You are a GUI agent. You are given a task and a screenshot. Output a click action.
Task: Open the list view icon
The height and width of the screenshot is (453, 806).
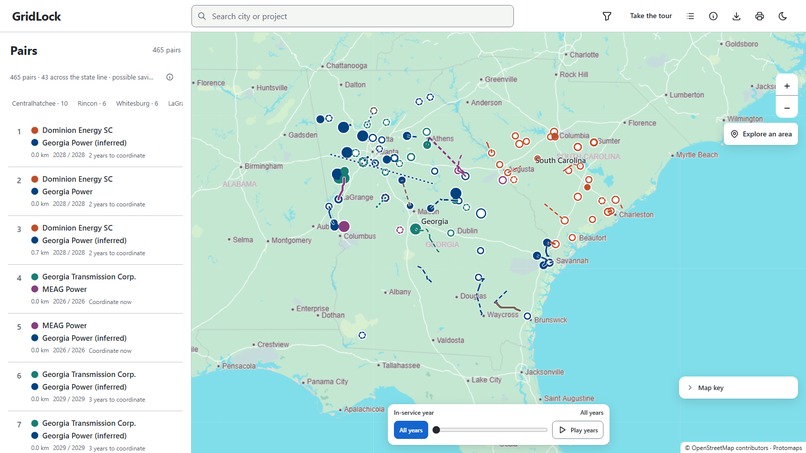(x=690, y=16)
